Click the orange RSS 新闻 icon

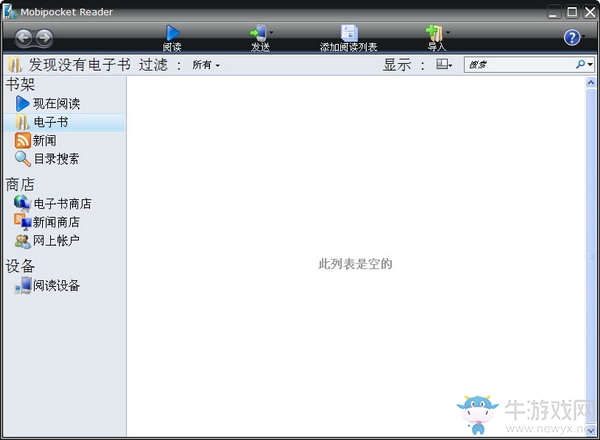23,140
